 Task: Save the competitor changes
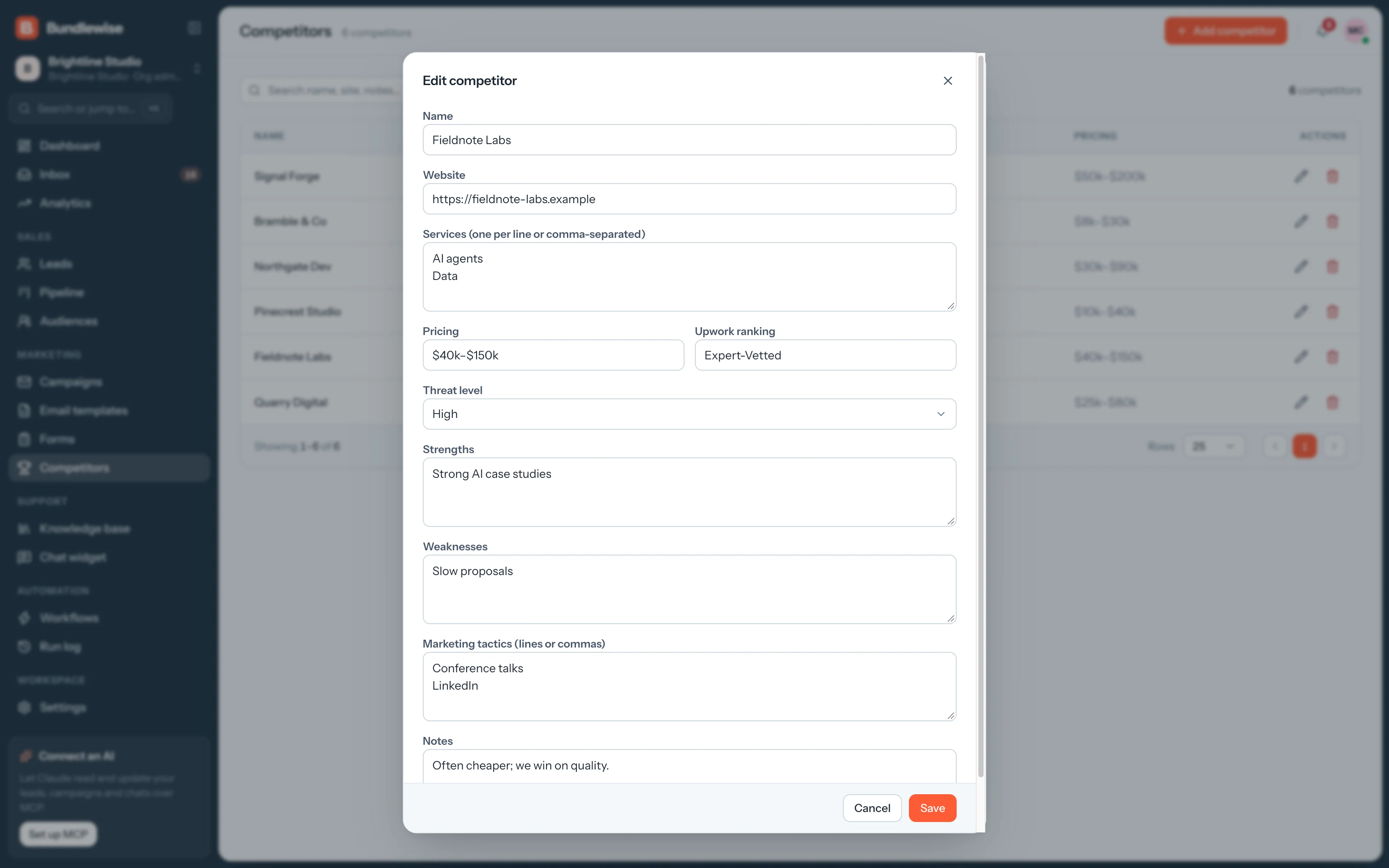pyautogui.click(x=932, y=808)
